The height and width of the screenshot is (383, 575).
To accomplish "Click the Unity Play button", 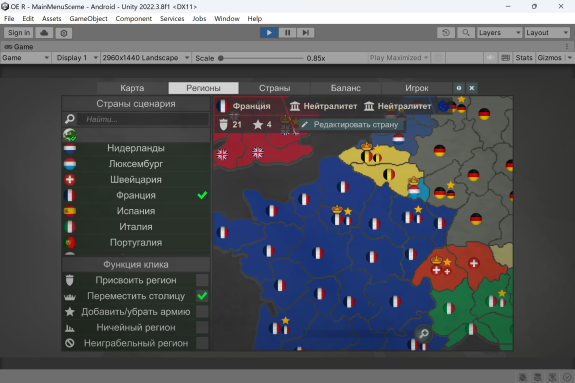I will pos(269,33).
